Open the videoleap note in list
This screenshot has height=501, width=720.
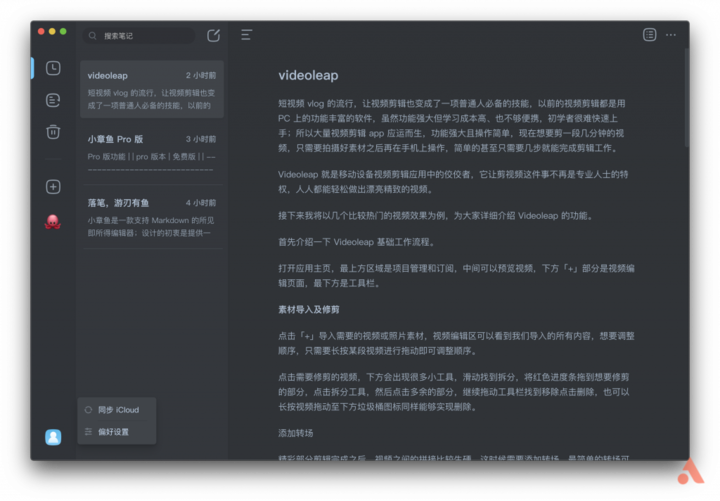tap(152, 90)
